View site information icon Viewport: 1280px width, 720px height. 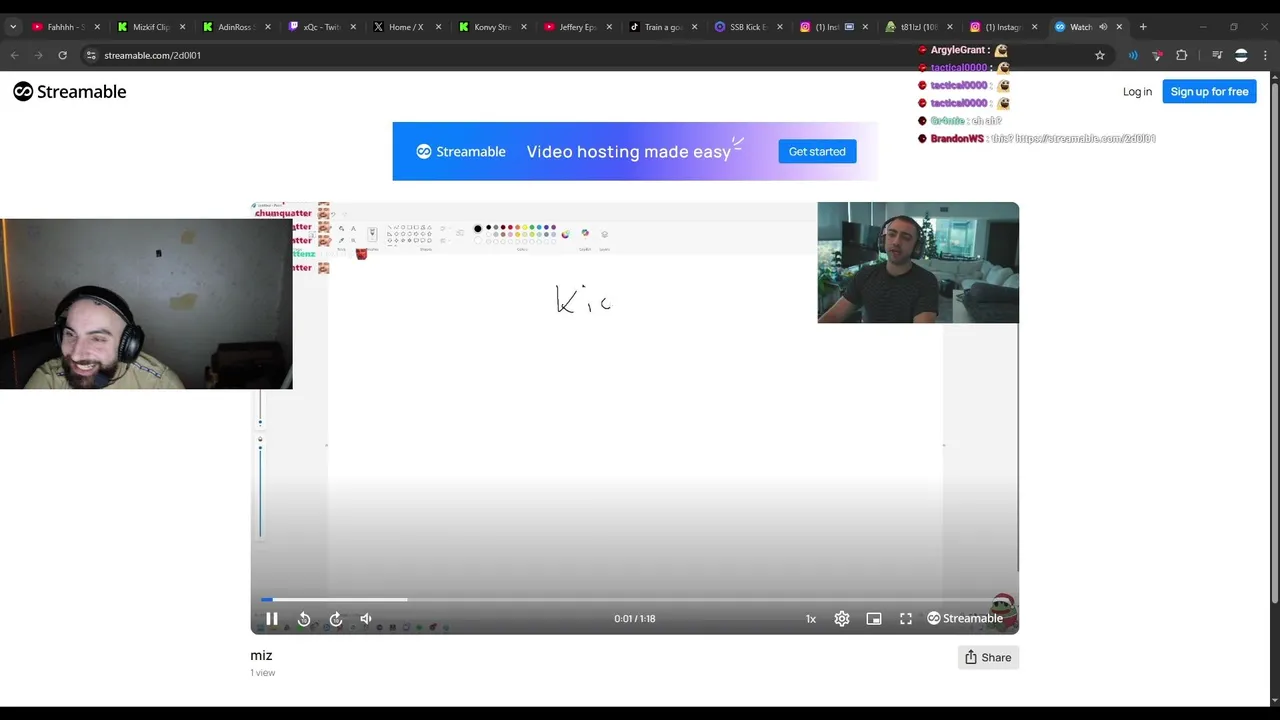[x=90, y=55]
